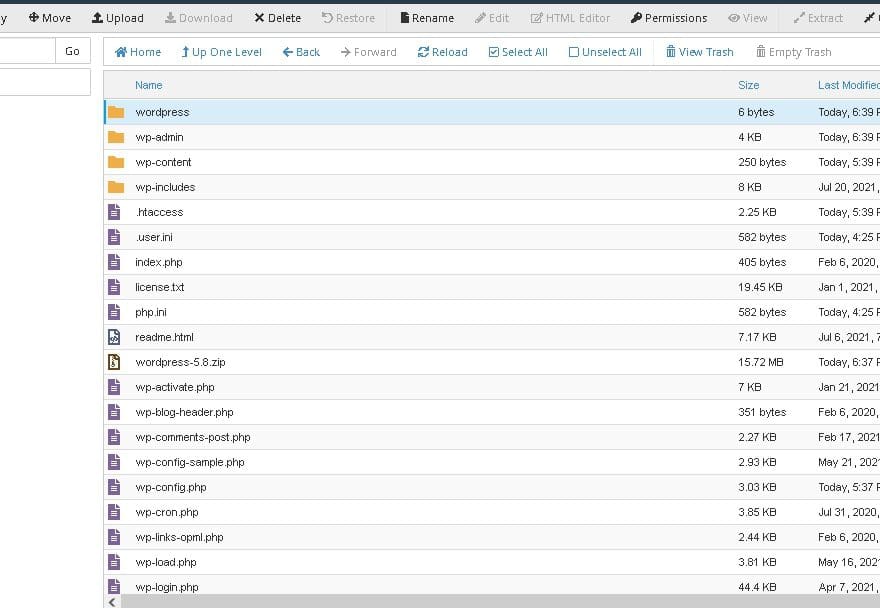Click the 15.72 MB size cell
The height and width of the screenshot is (608, 880).
(x=760, y=362)
